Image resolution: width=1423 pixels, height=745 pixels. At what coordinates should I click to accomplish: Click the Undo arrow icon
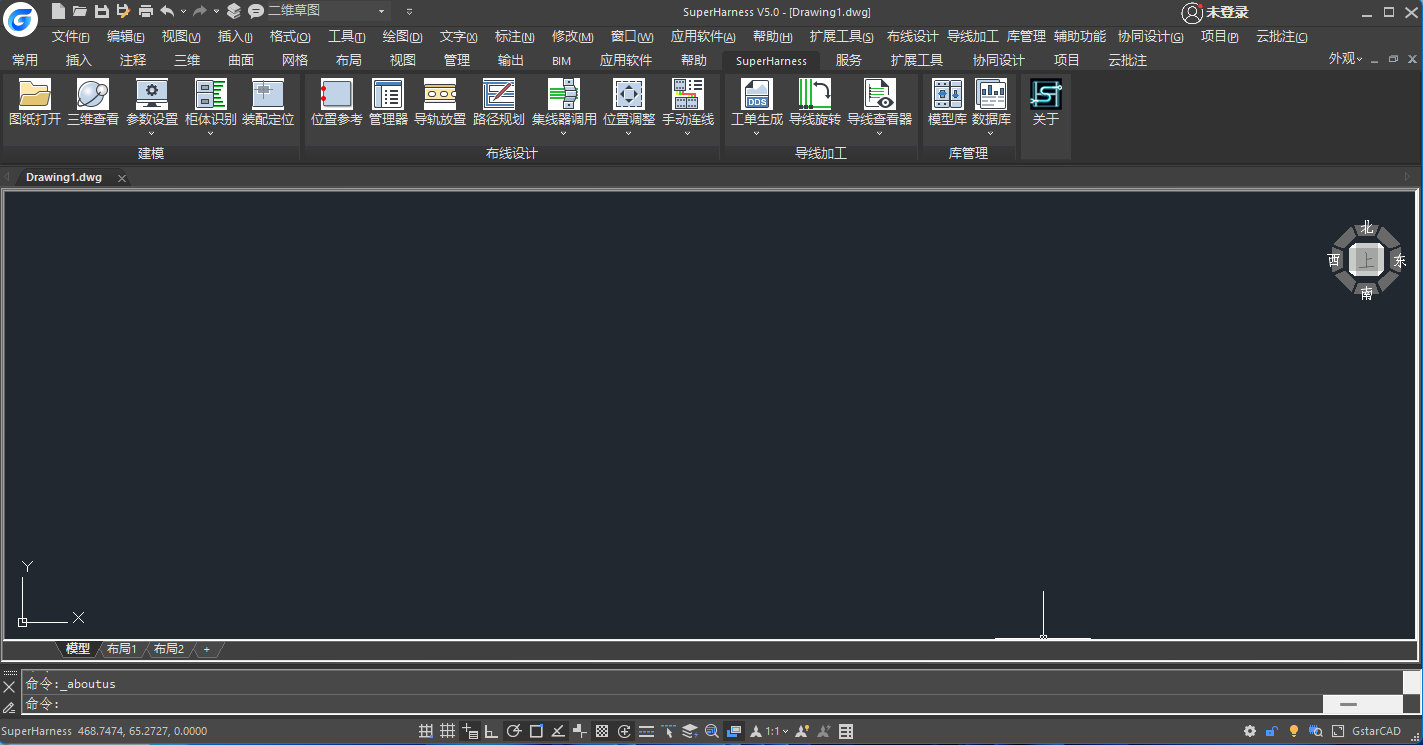[x=167, y=11]
